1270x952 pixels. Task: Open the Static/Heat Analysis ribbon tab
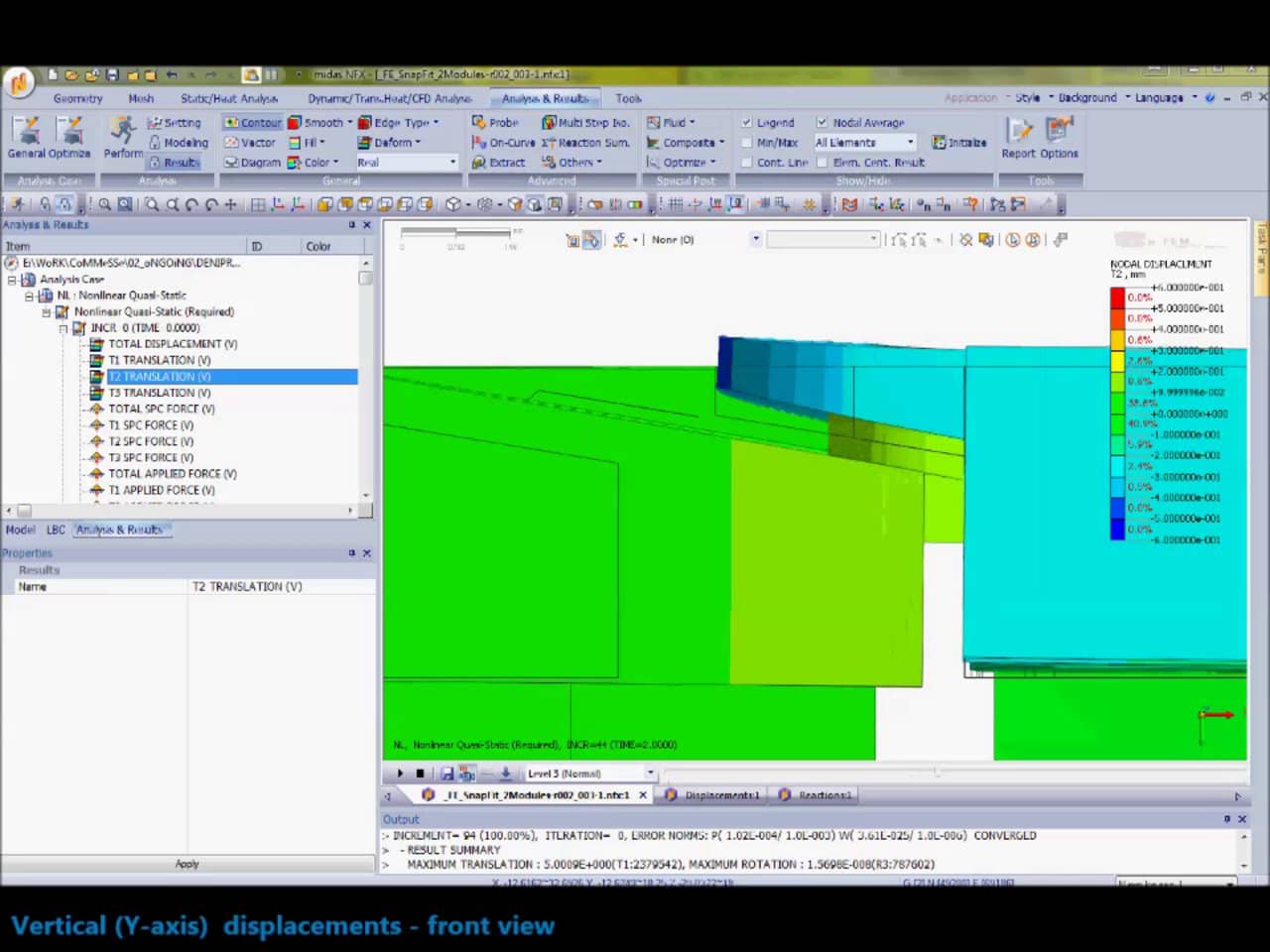229,99
